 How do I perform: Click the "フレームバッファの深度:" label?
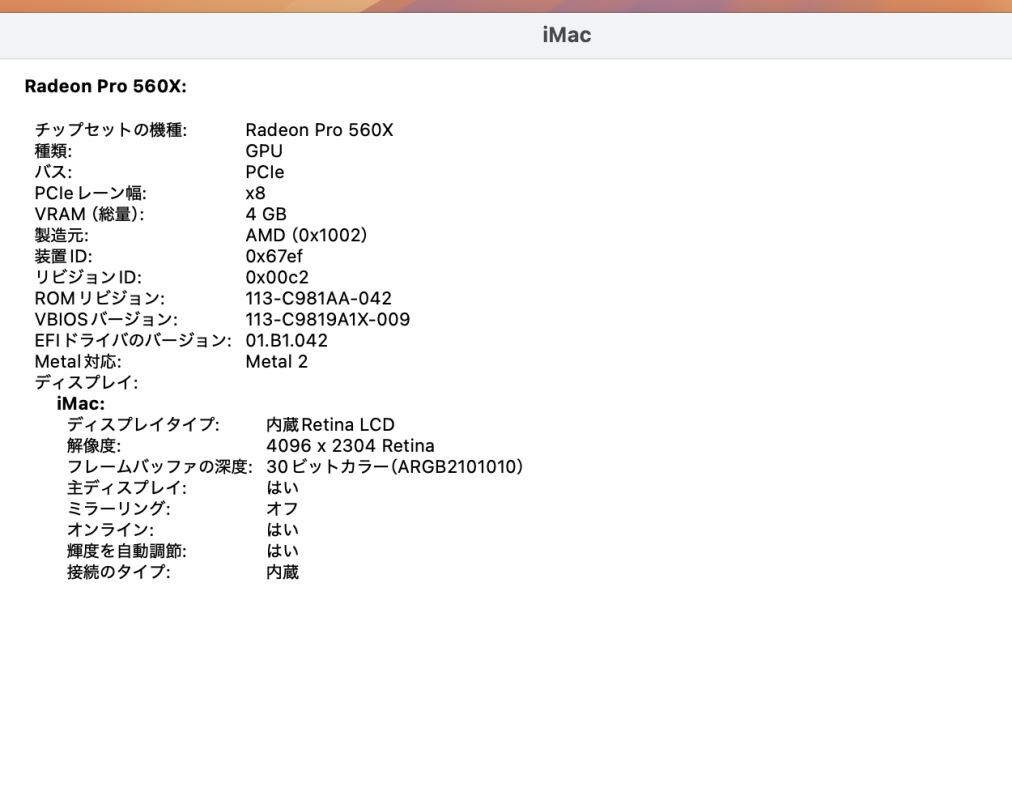[159, 467]
